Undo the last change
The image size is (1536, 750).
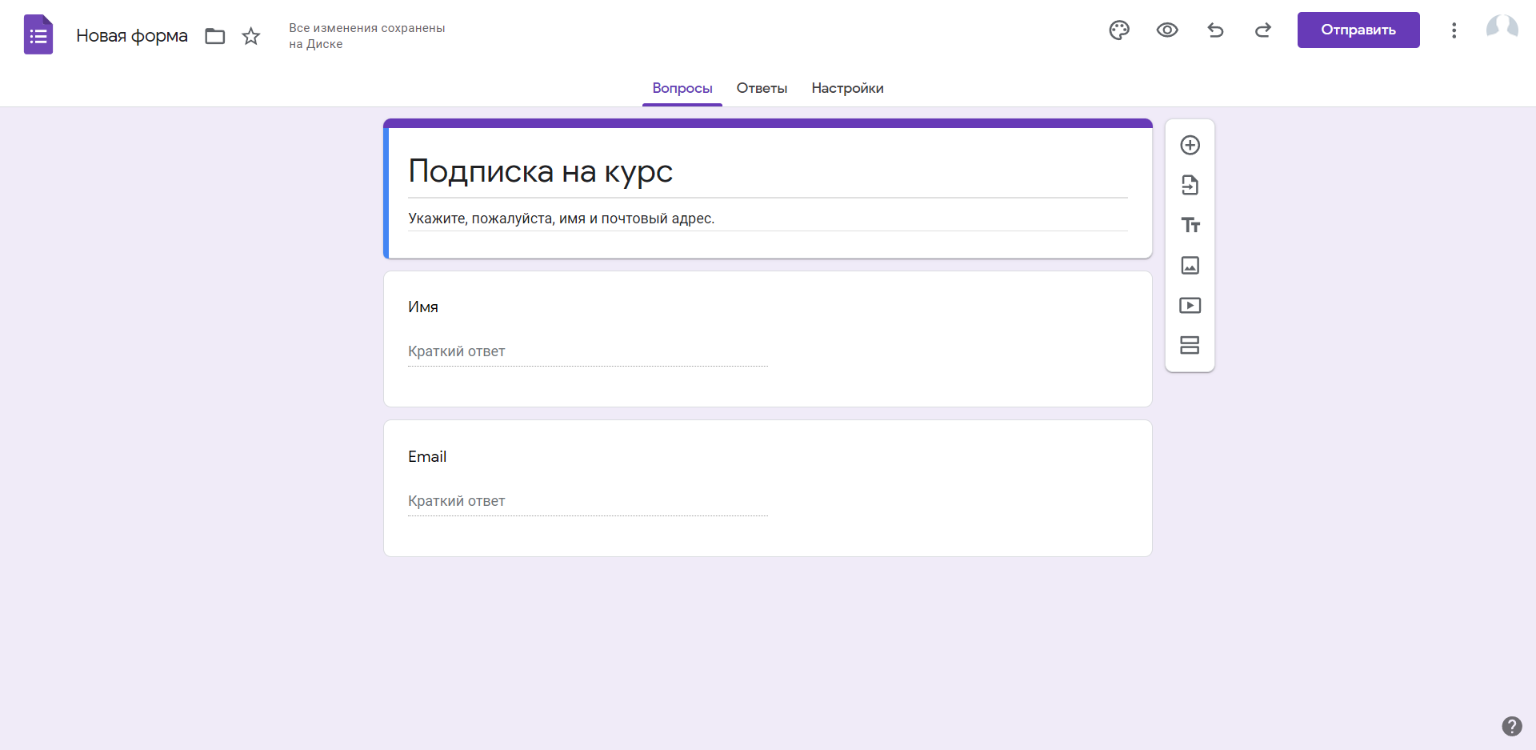(1215, 30)
